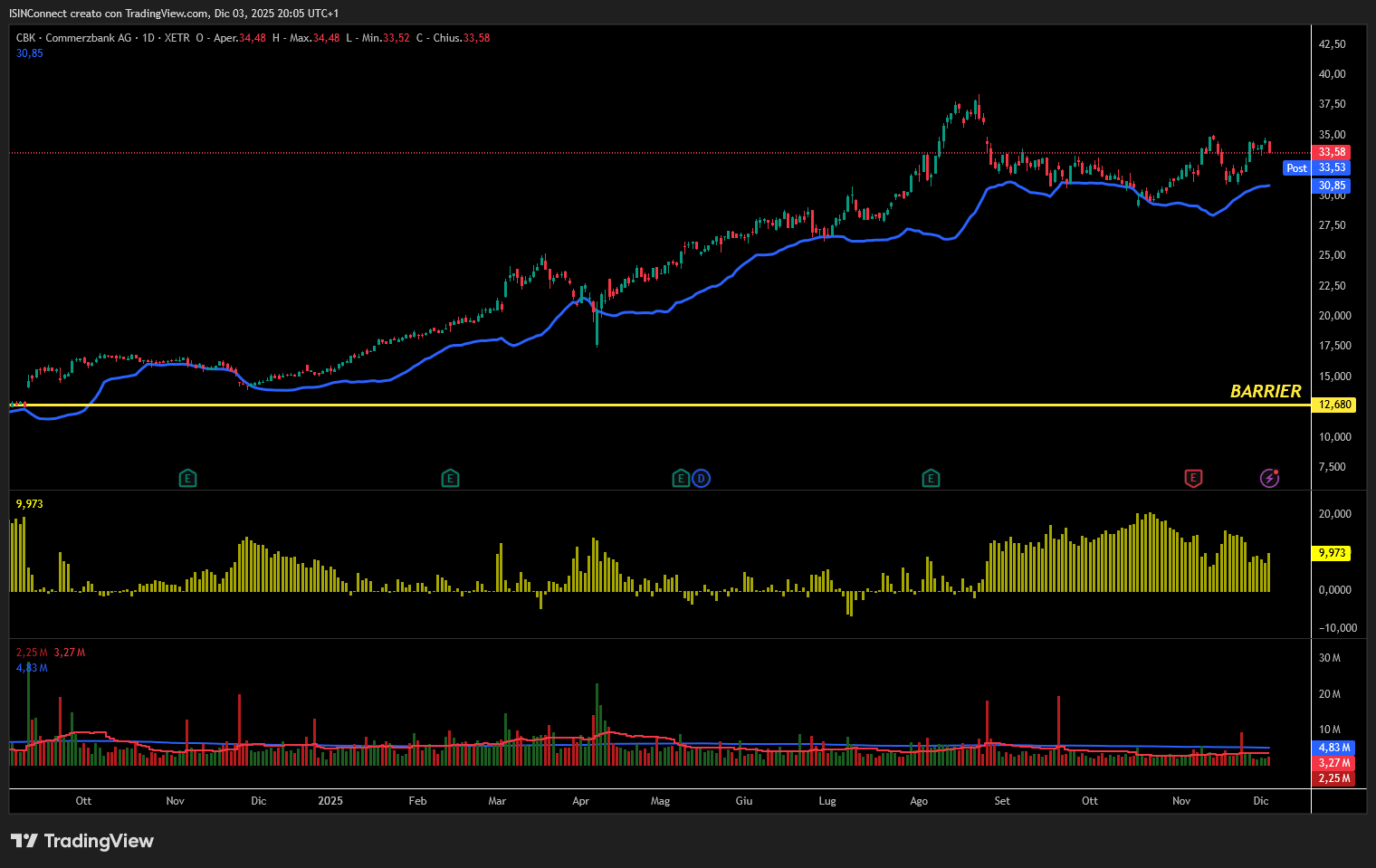Click the earnings marker near November 2024
Viewport: 1376px width, 868px height.
tap(187, 478)
